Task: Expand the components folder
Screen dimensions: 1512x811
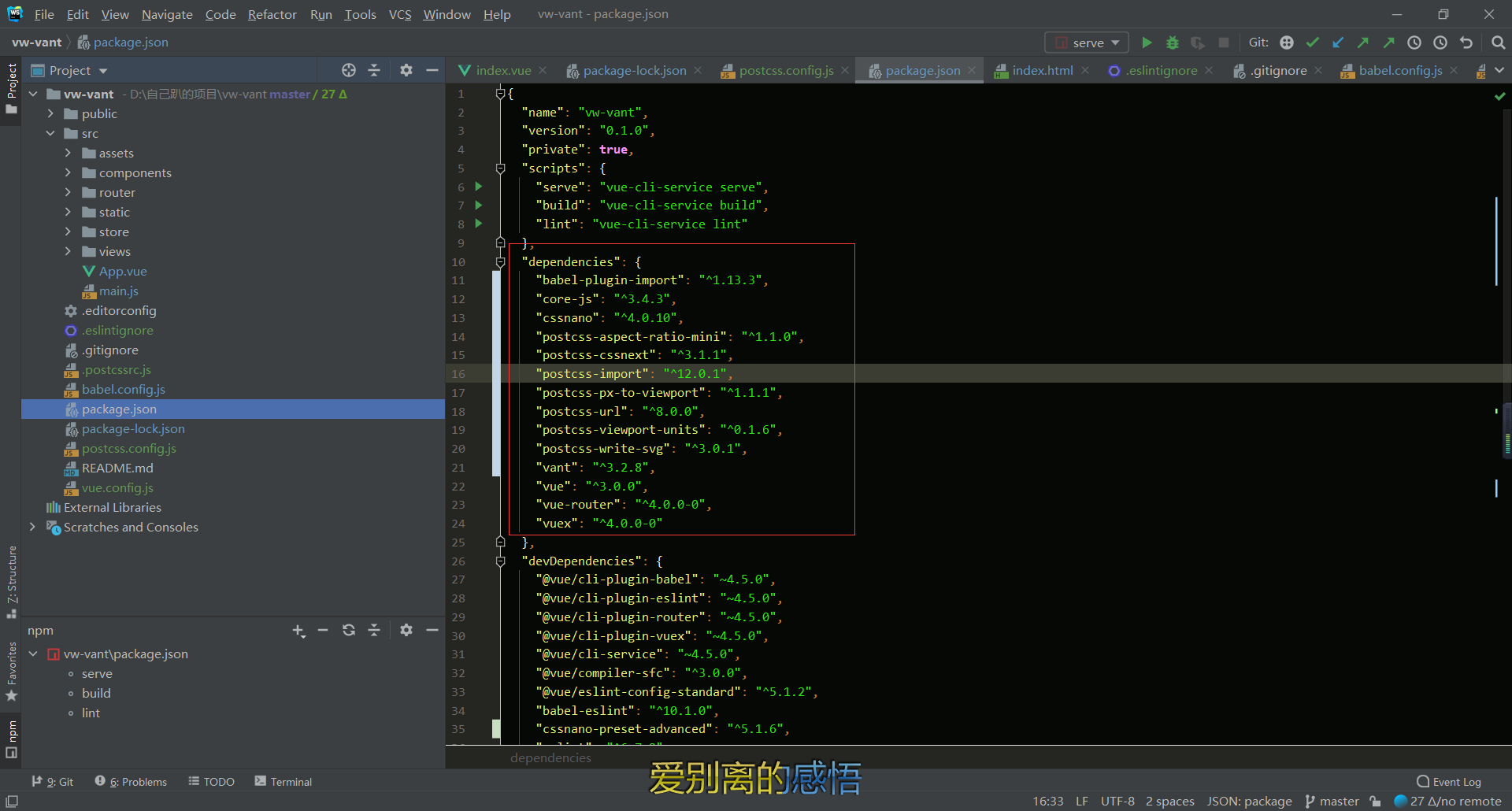Action: tap(68, 172)
